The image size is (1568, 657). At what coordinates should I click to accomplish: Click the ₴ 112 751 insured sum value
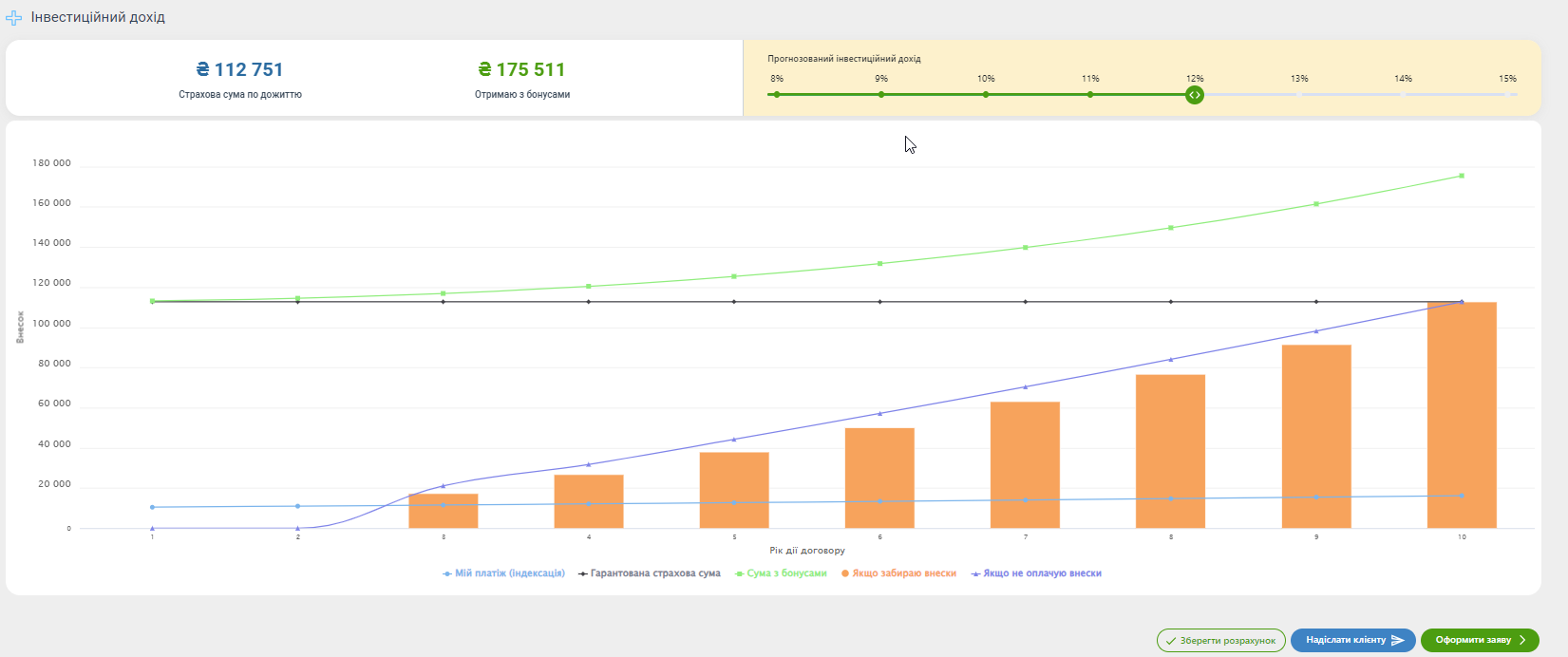coord(240,69)
